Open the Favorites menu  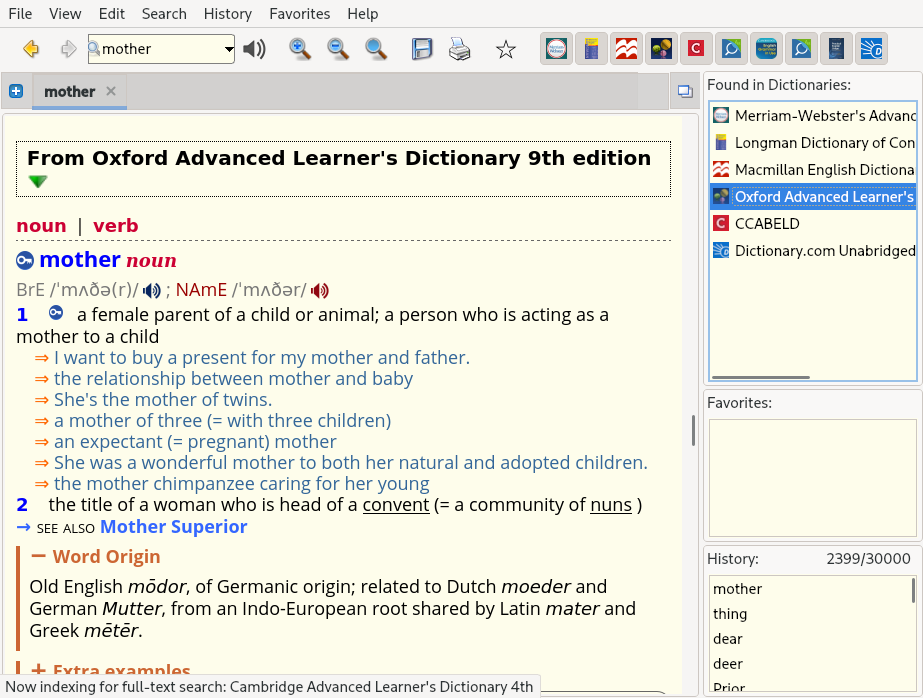[x=300, y=14]
